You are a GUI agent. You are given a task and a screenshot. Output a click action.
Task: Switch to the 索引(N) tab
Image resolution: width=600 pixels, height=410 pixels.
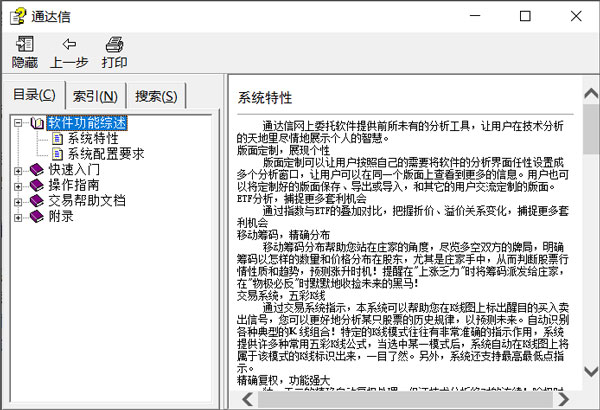click(95, 96)
